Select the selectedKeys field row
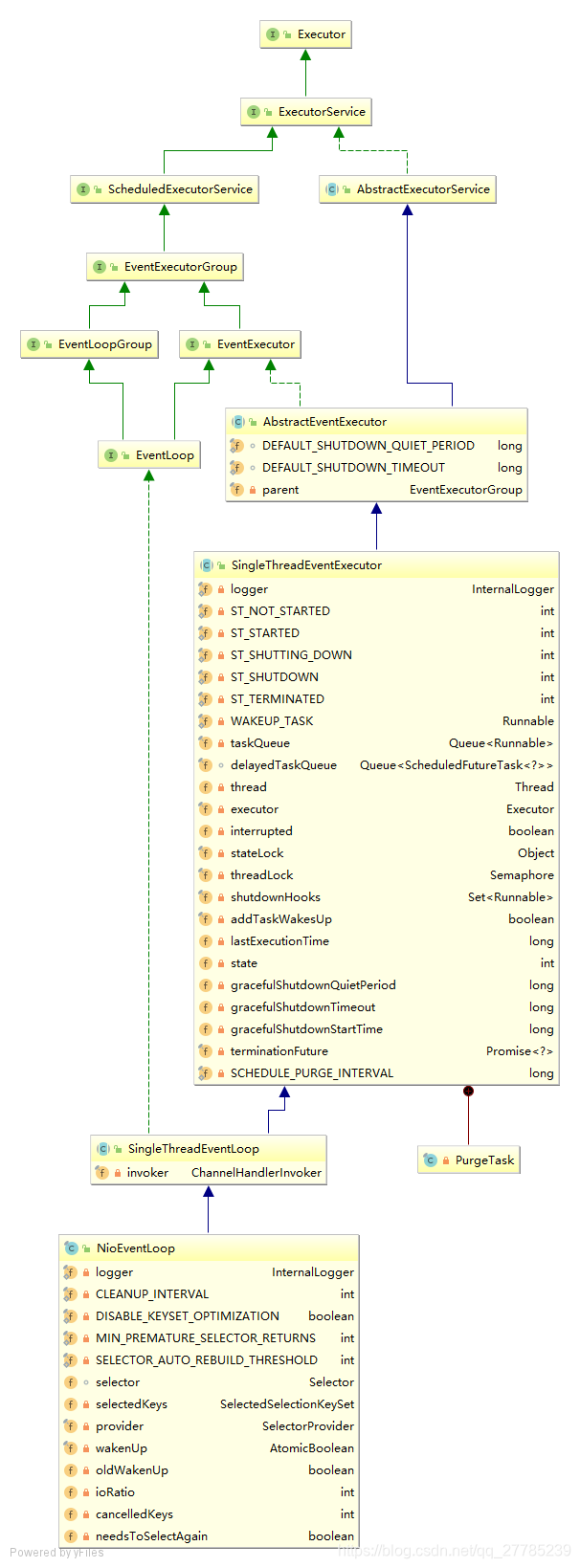The width and height of the screenshot is (580, 1568). click(x=209, y=1404)
